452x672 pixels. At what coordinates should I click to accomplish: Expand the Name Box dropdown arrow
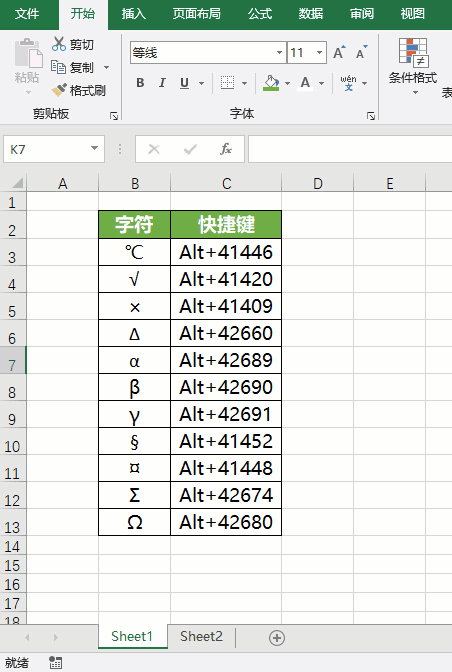pos(94,148)
